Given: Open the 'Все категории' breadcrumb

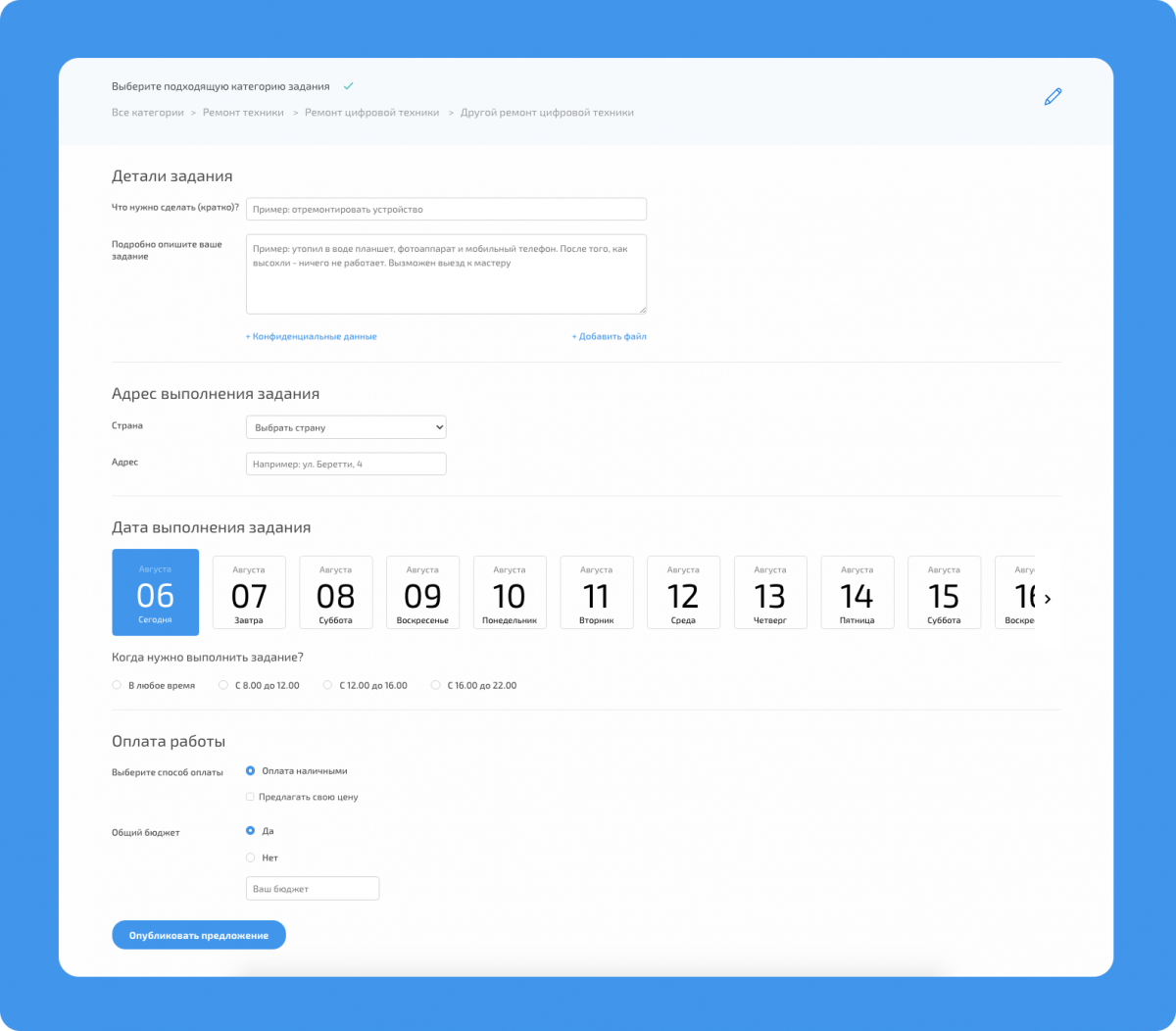Looking at the screenshot, I should click(148, 113).
